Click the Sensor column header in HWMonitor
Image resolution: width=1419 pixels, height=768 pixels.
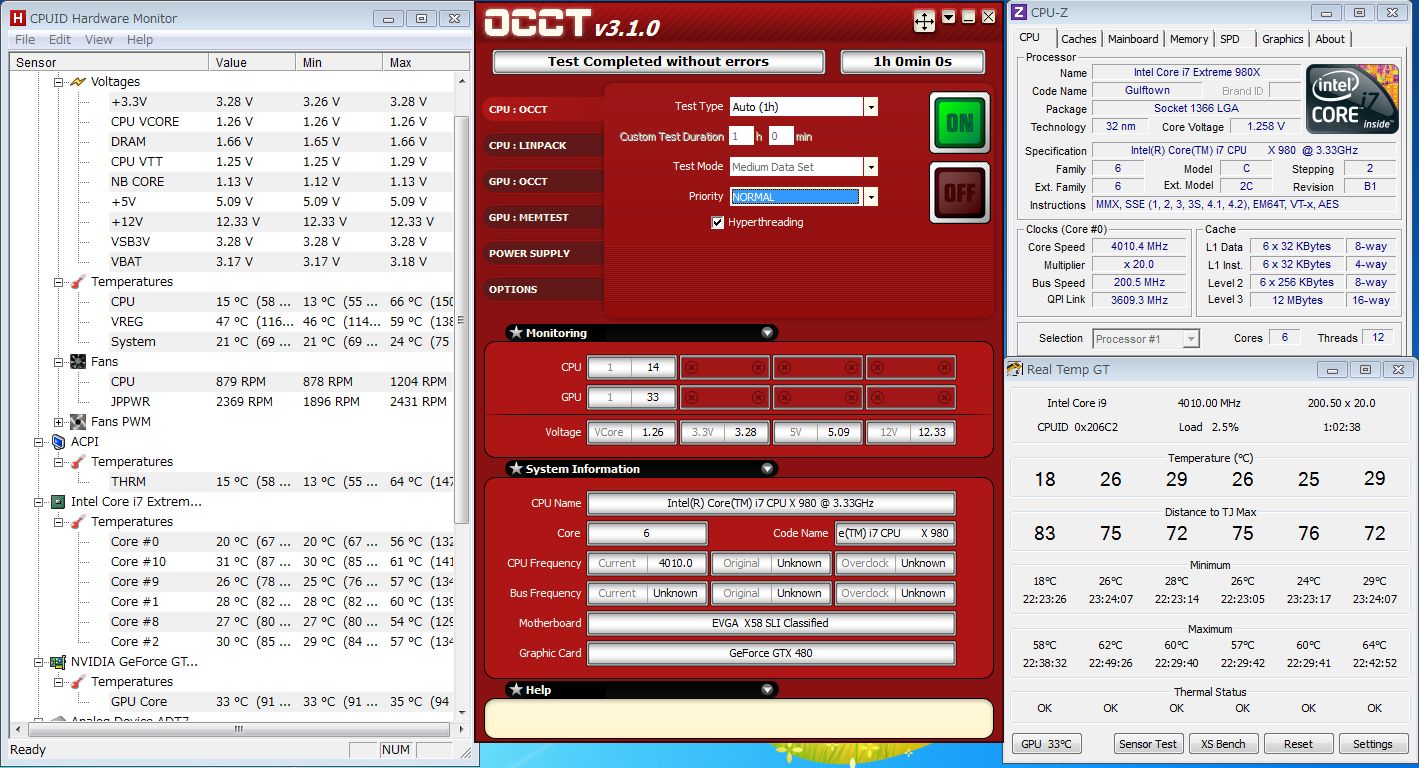point(109,62)
